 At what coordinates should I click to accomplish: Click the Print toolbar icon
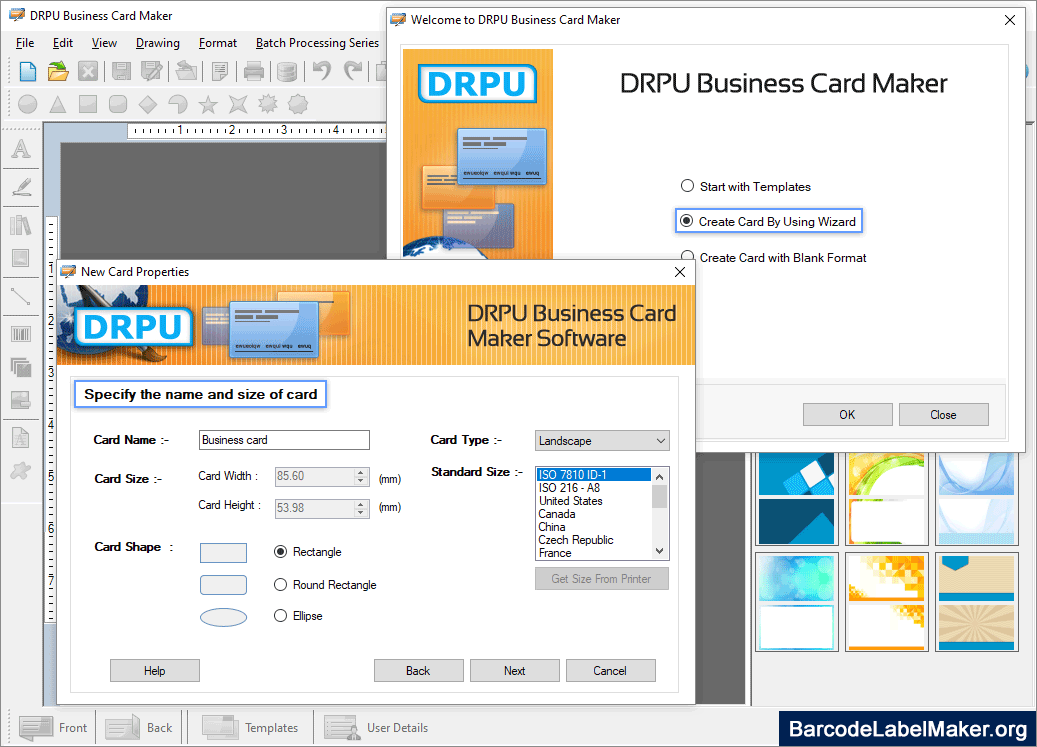pos(254,71)
